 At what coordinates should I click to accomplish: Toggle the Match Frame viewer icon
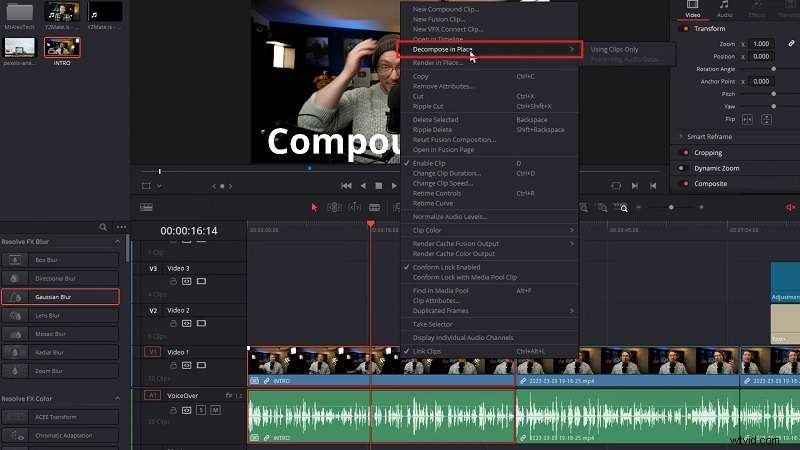click(616, 186)
